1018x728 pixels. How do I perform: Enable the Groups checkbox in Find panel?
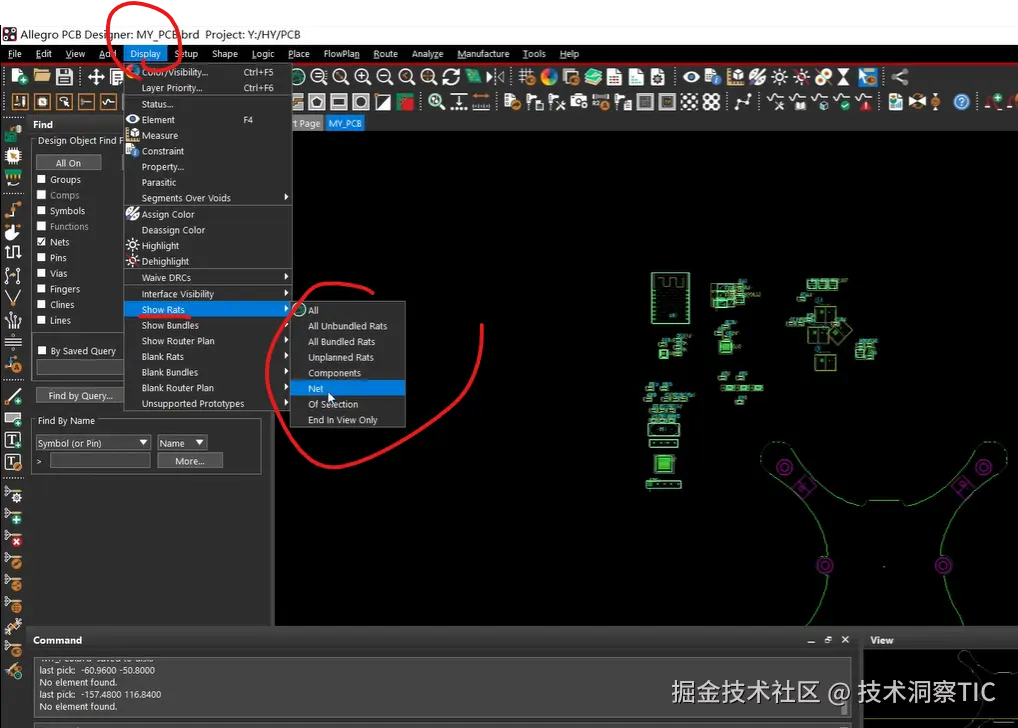pyautogui.click(x=42, y=179)
